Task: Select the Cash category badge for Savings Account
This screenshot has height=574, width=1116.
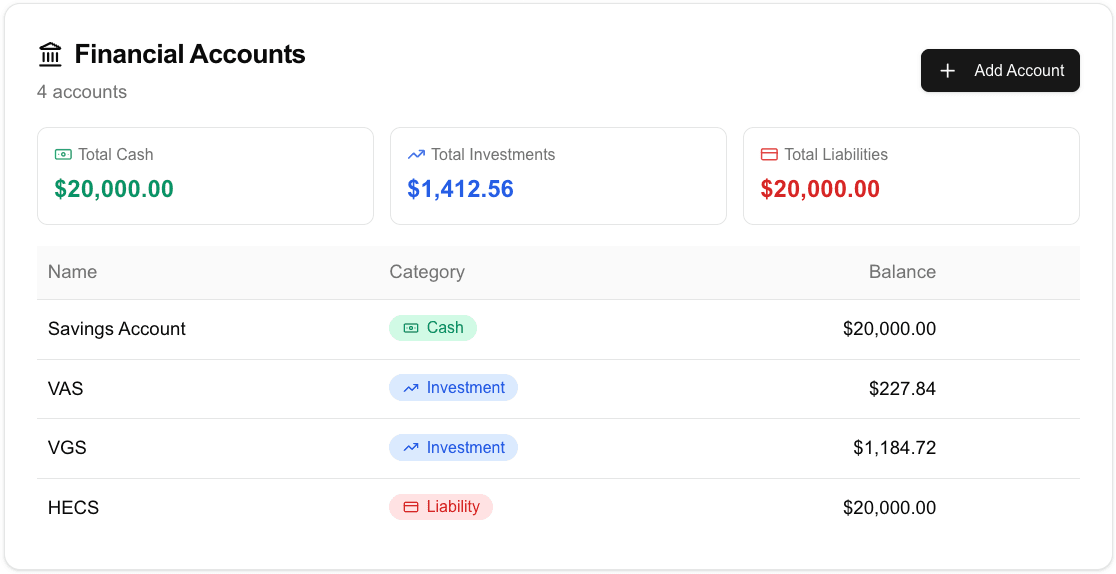Action: point(433,328)
